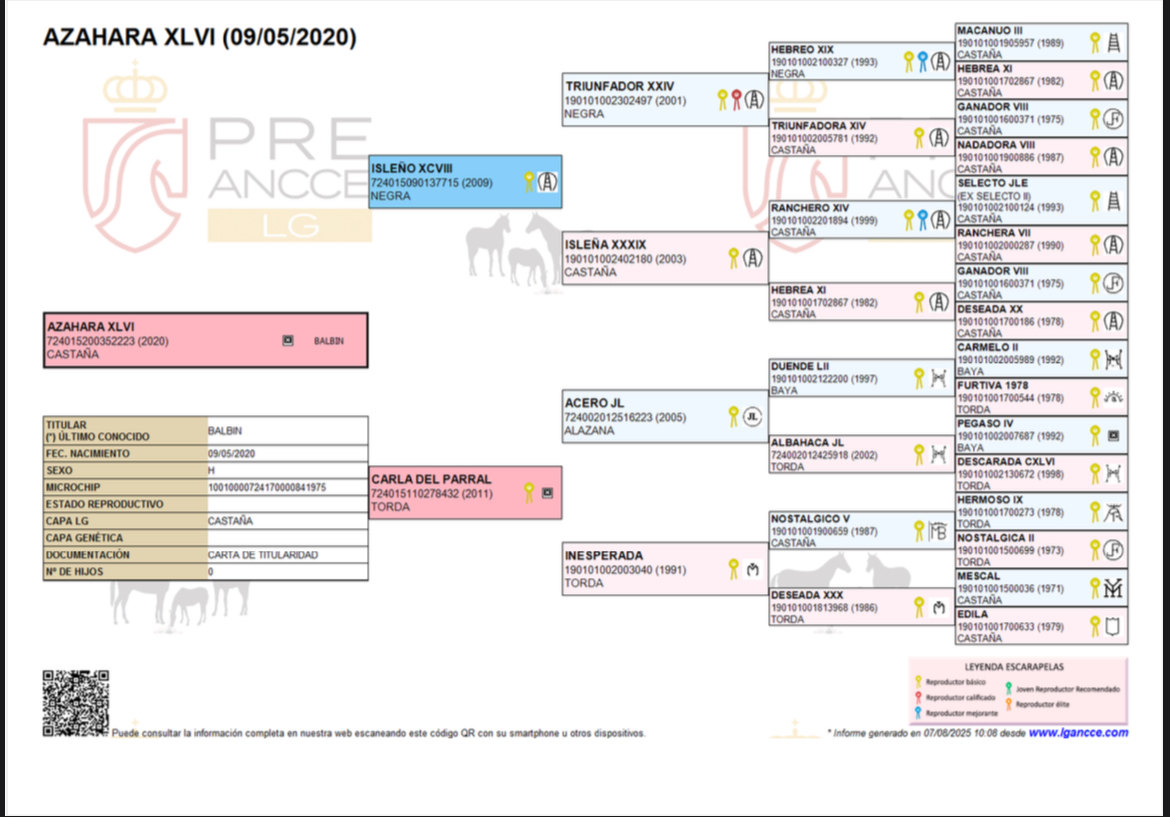Select the INESPERADA pedigree box
The width and height of the screenshot is (1170, 817).
tap(665, 569)
